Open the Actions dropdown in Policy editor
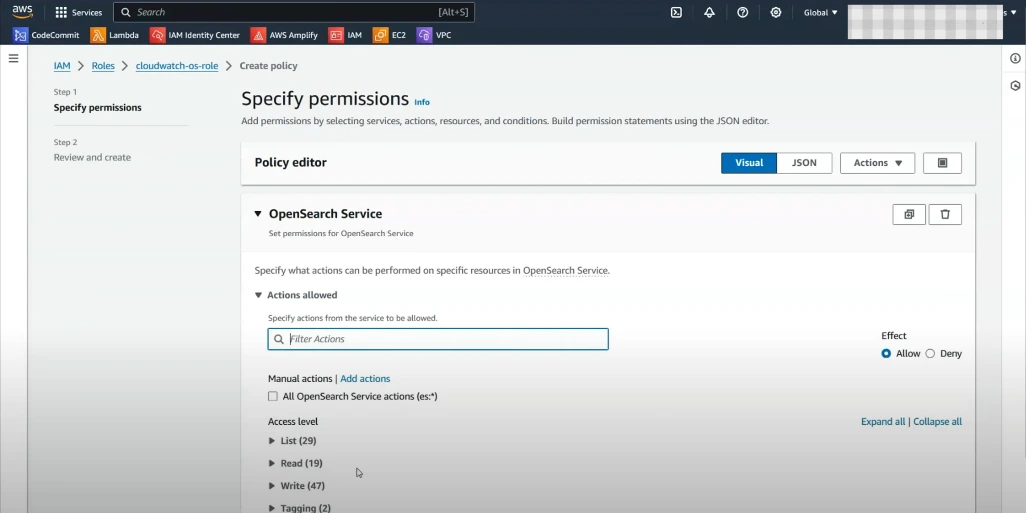The height and width of the screenshot is (513, 1026). (x=877, y=163)
